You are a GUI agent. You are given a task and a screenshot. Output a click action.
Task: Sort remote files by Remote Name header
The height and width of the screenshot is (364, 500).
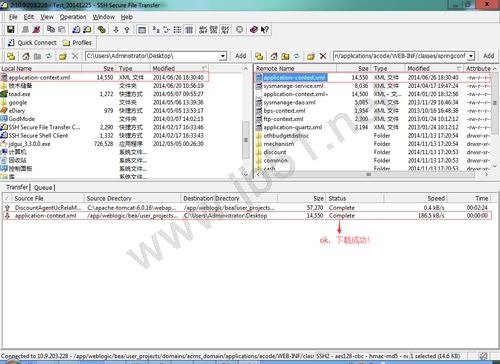point(296,68)
